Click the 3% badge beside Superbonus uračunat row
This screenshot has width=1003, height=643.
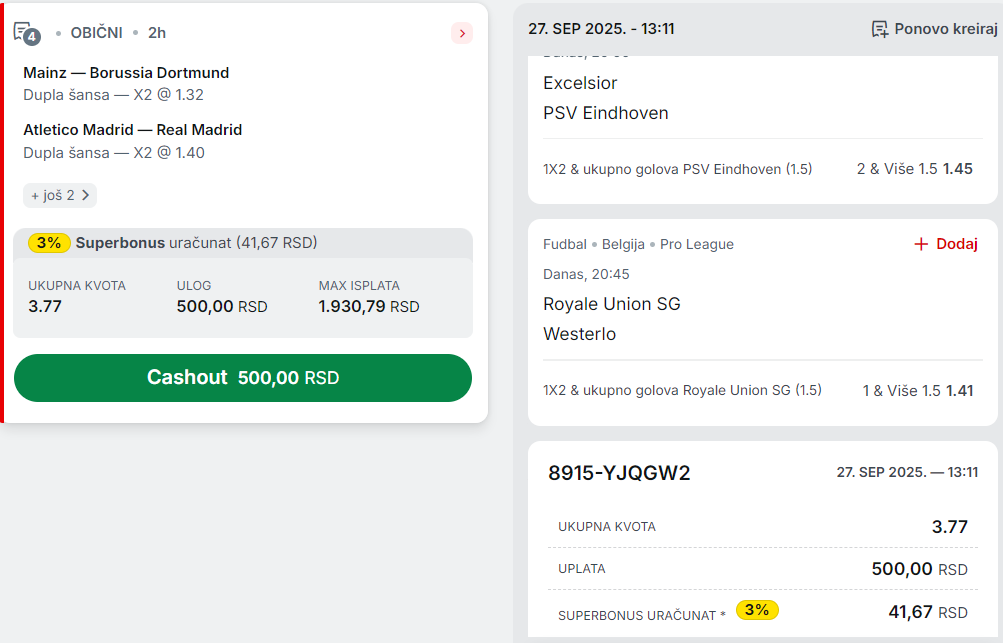coord(757,610)
